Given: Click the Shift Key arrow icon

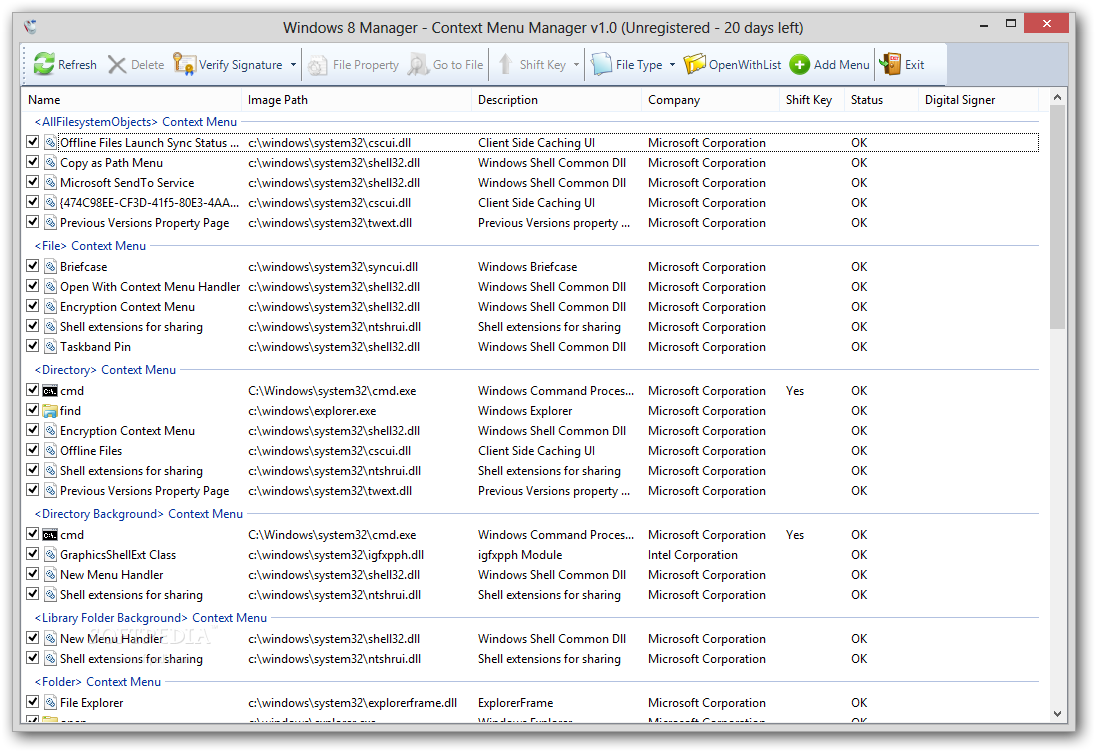Looking at the screenshot, I should 505,64.
